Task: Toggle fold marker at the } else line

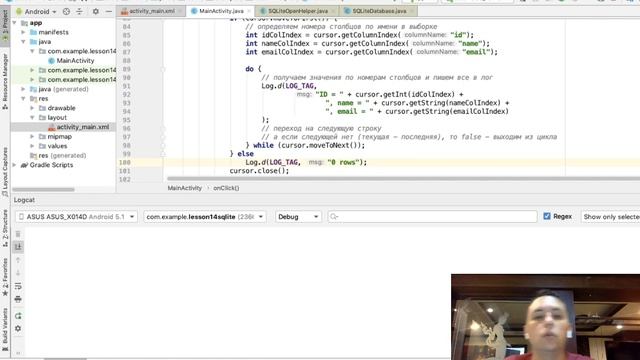Action: click(163, 154)
